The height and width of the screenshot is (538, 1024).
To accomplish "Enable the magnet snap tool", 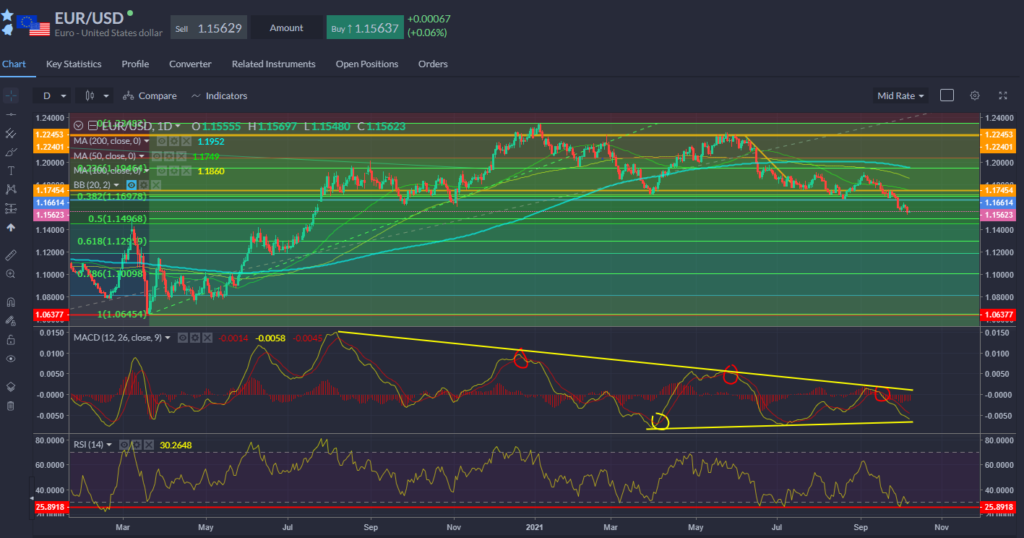I will click(10, 301).
